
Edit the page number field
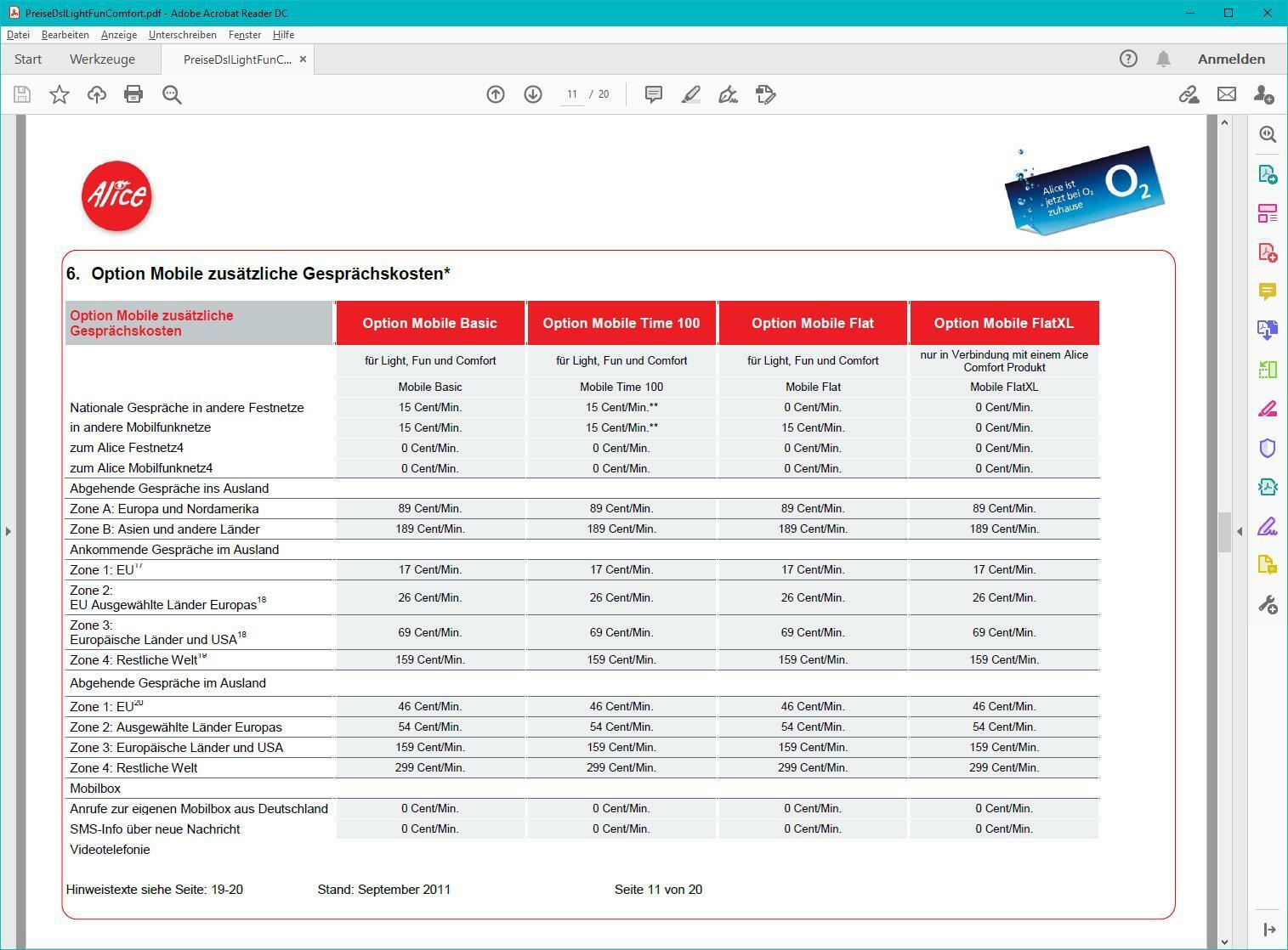(572, 94)
